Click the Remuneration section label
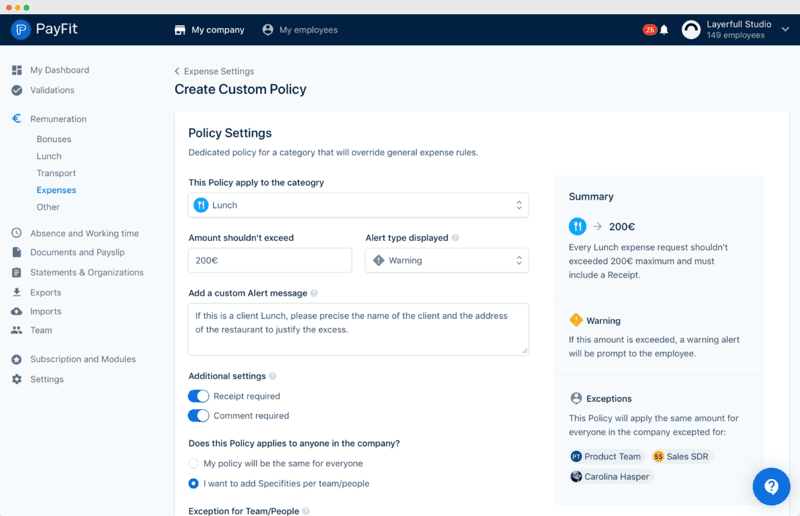This screenshot has width=800, height=516. pyautogui.click(x=58, y=119)
